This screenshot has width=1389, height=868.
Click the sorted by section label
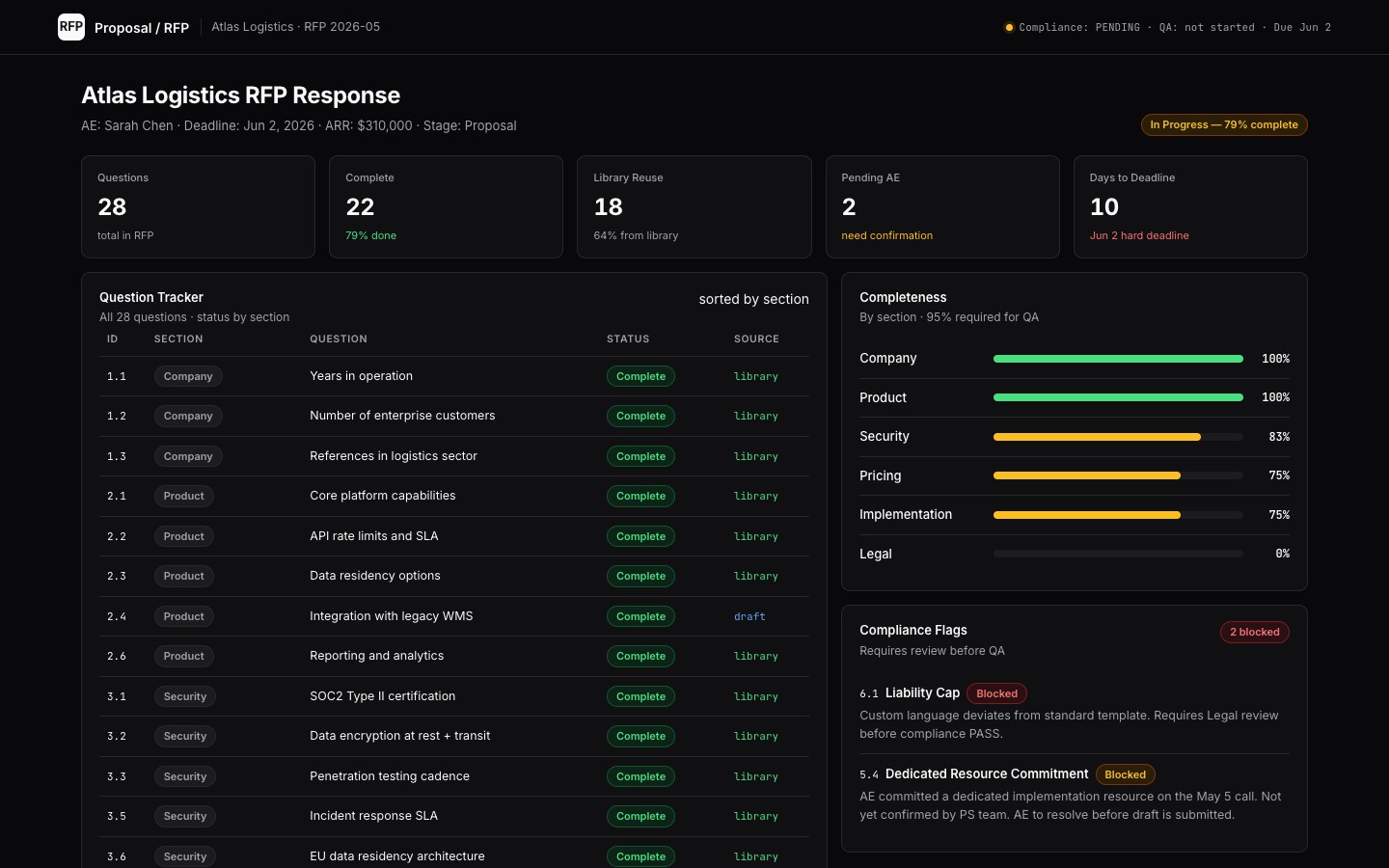tap(754, 299)
